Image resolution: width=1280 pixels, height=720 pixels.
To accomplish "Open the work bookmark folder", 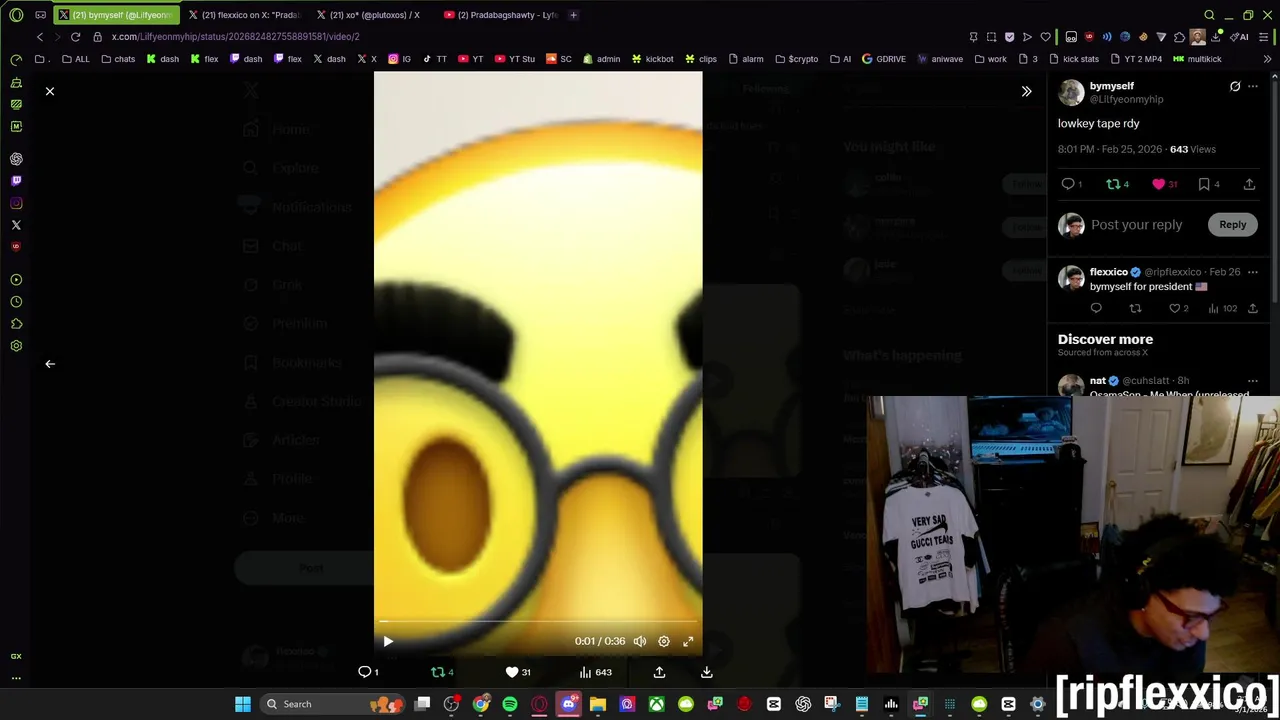I will point(990,59).
